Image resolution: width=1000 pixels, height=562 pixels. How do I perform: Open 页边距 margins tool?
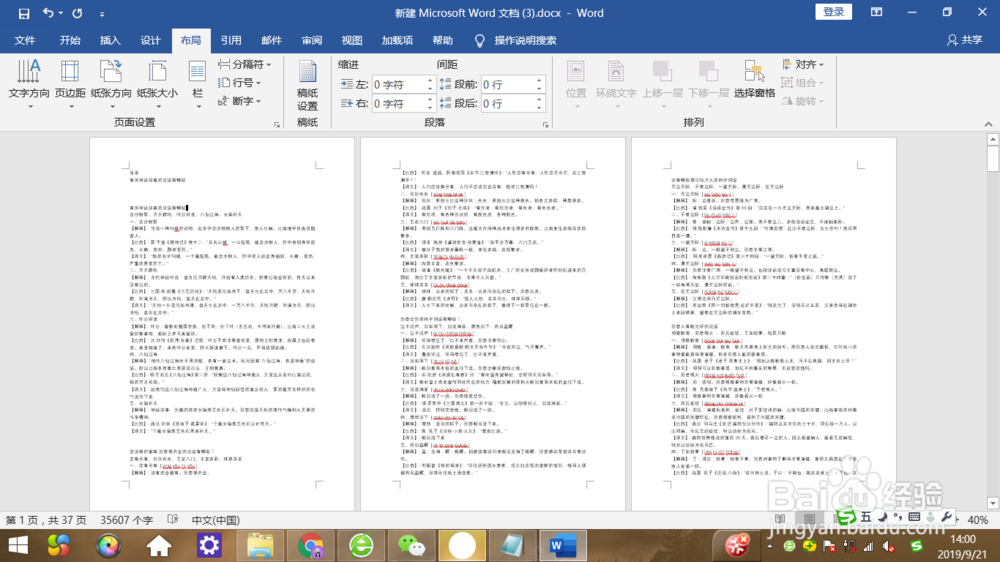(x=70, y=84)
